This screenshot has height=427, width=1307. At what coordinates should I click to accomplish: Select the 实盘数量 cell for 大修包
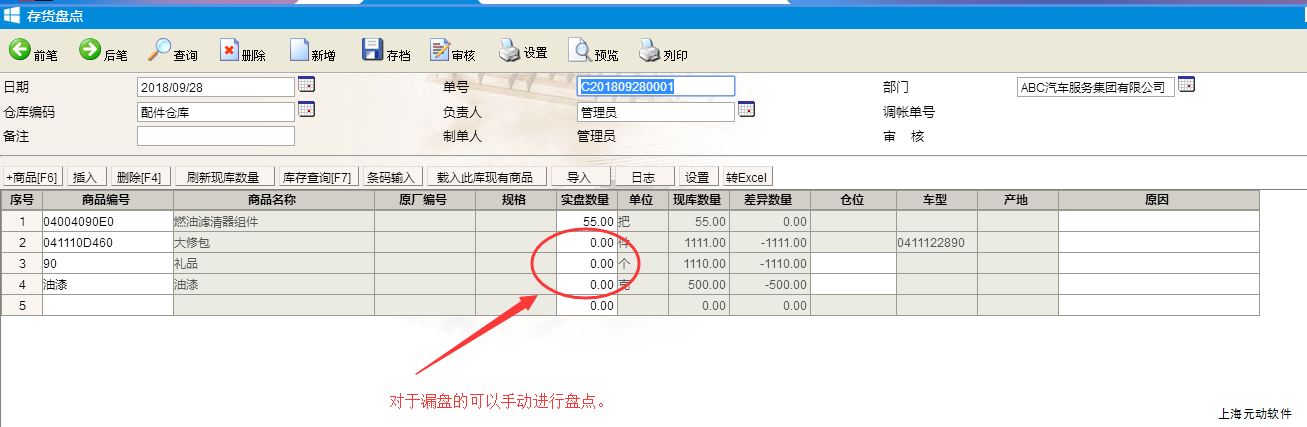tap(586, 242)
